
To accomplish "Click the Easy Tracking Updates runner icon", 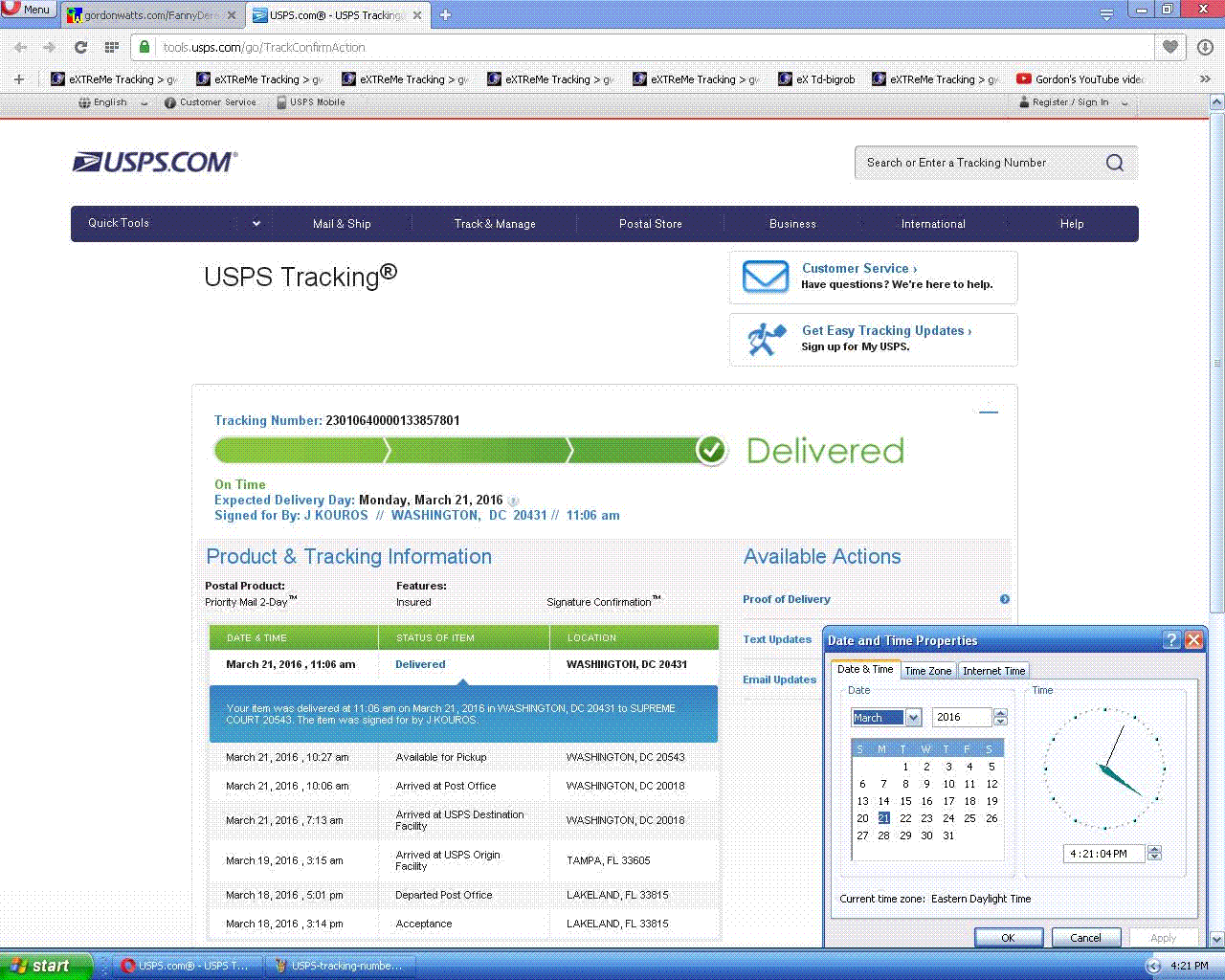I will [x=766, y=339].
